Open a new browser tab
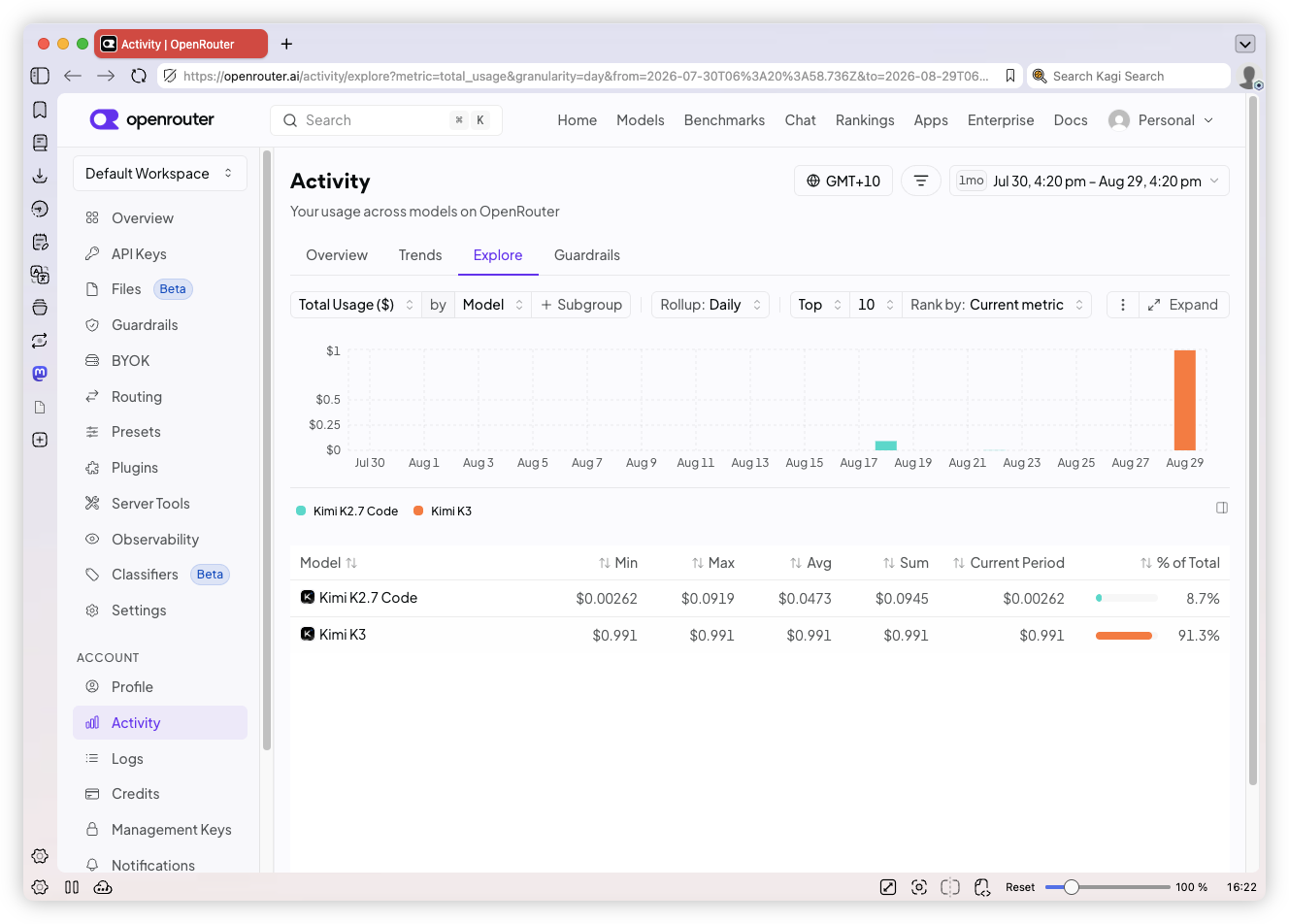Image resolution: width=1289 pixels, height=924 pixels. 286,44
